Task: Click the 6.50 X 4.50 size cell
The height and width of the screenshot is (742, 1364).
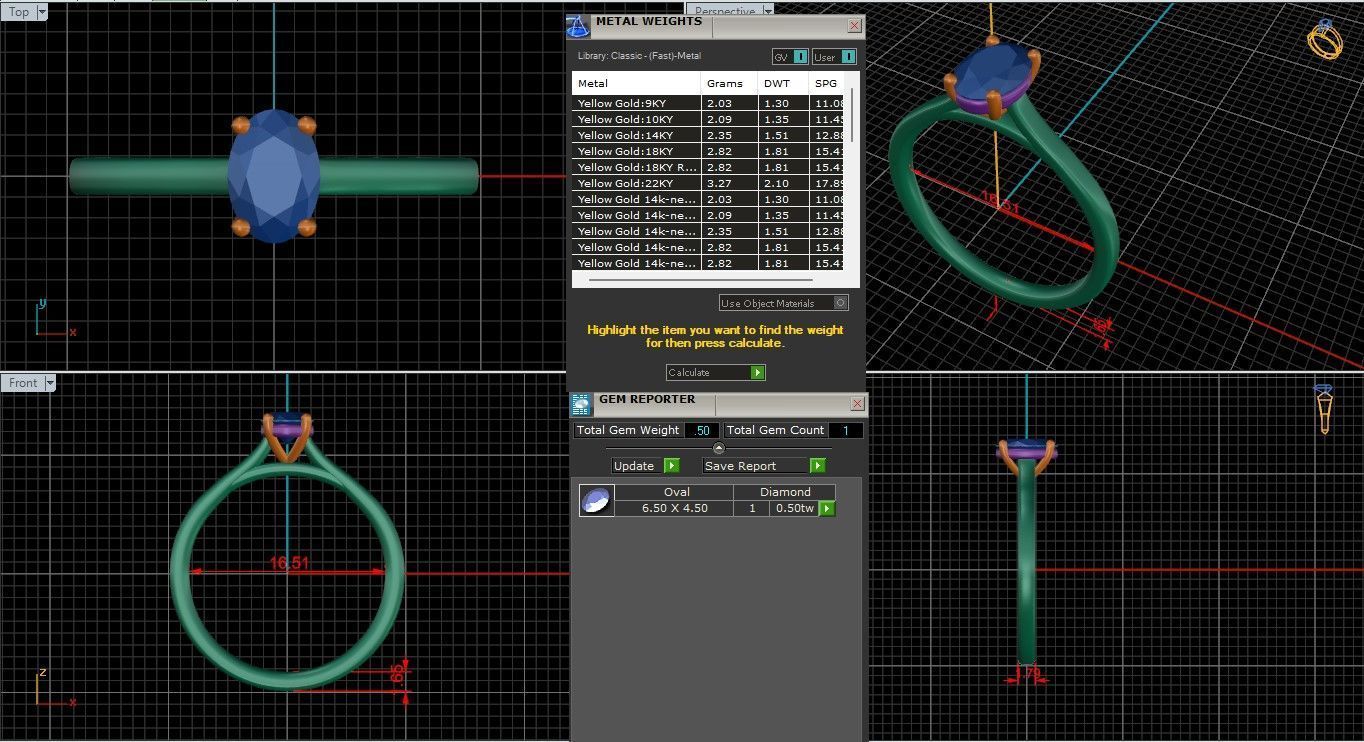Action: click(674, 508)
